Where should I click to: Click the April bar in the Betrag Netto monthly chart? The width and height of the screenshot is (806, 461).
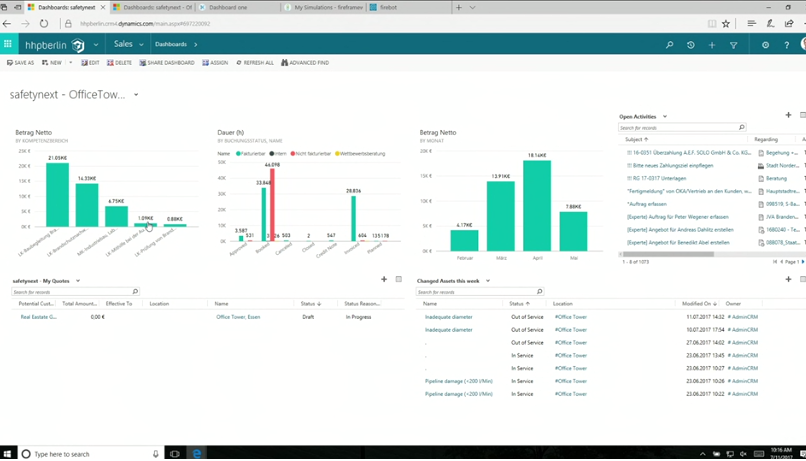[537, 206]
